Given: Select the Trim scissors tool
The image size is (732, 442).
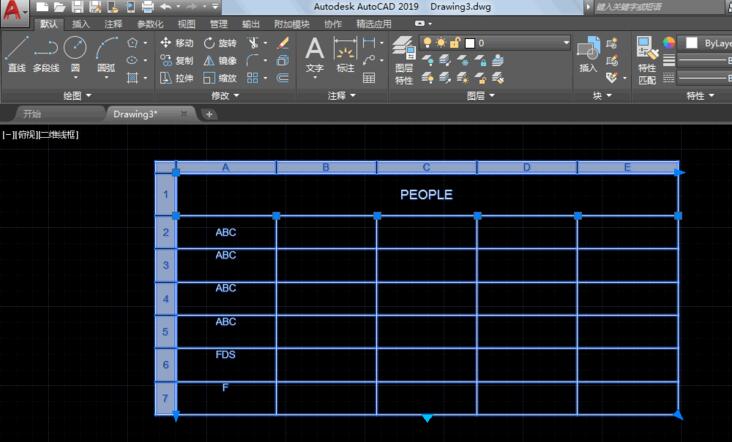Looking at the screenshot, I should tap(253, 43).
